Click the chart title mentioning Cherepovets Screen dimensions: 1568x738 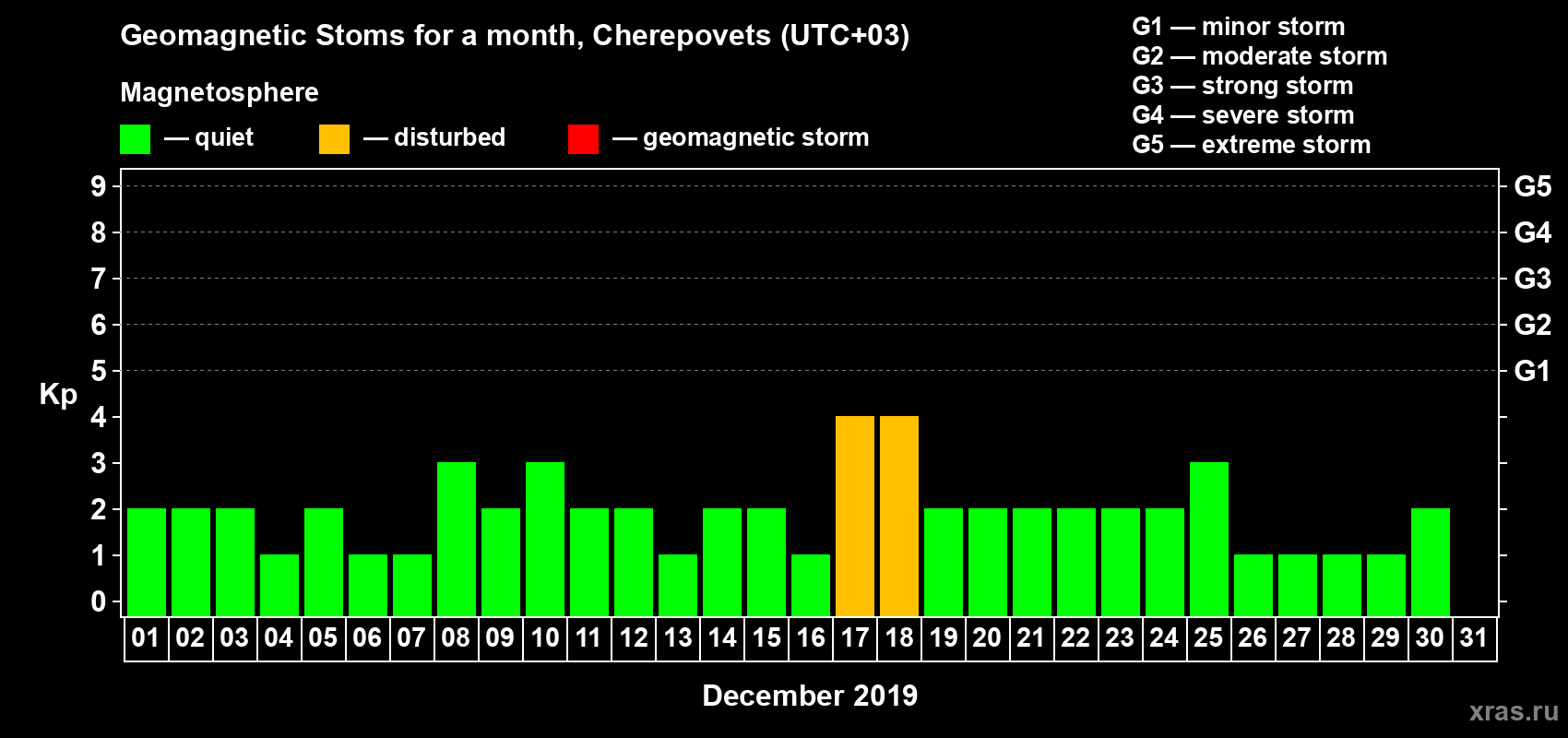click(x=515, y=35)
